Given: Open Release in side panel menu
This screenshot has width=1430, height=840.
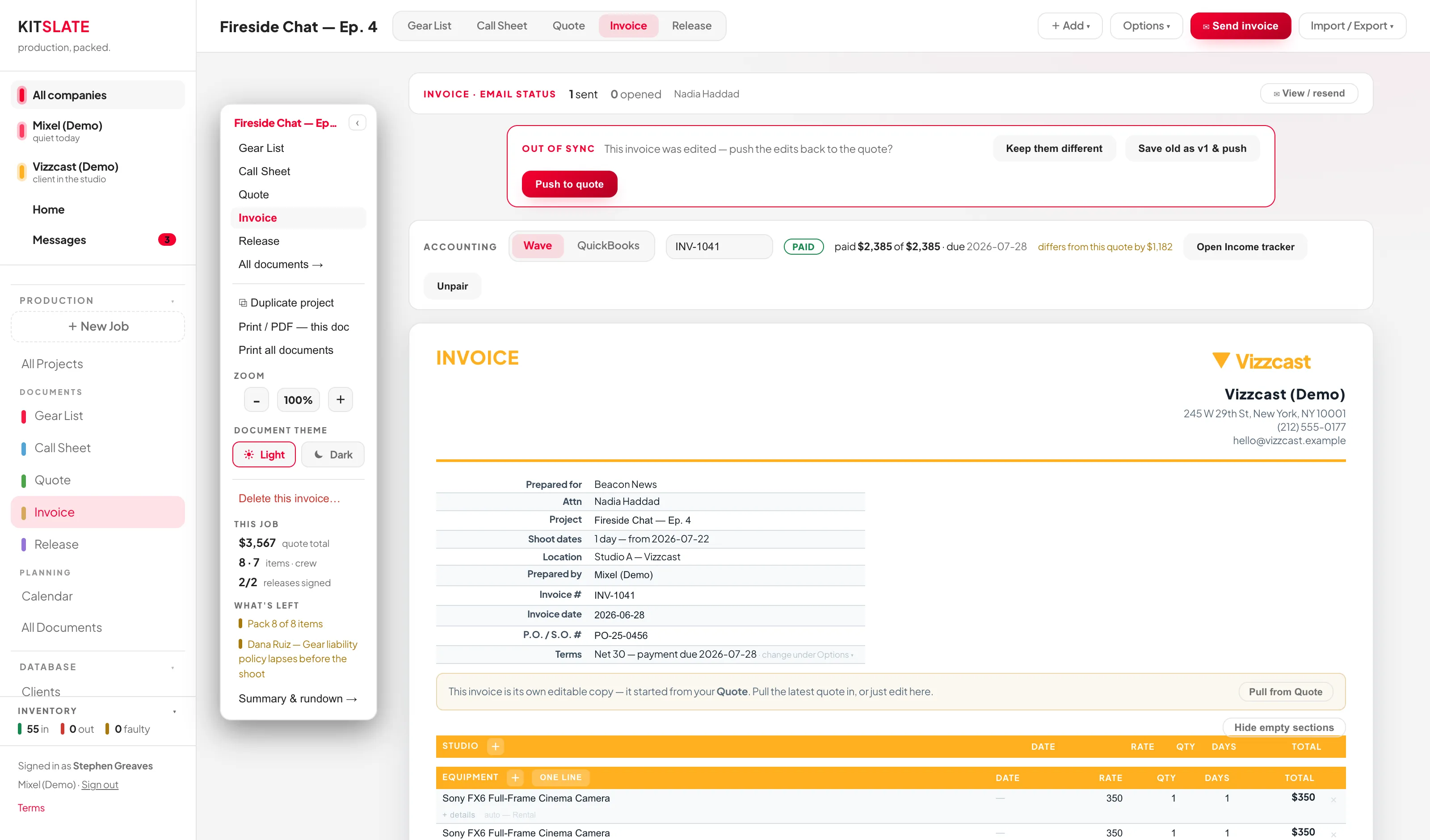Looking at the screenshot, I should [x=299, y=241].
